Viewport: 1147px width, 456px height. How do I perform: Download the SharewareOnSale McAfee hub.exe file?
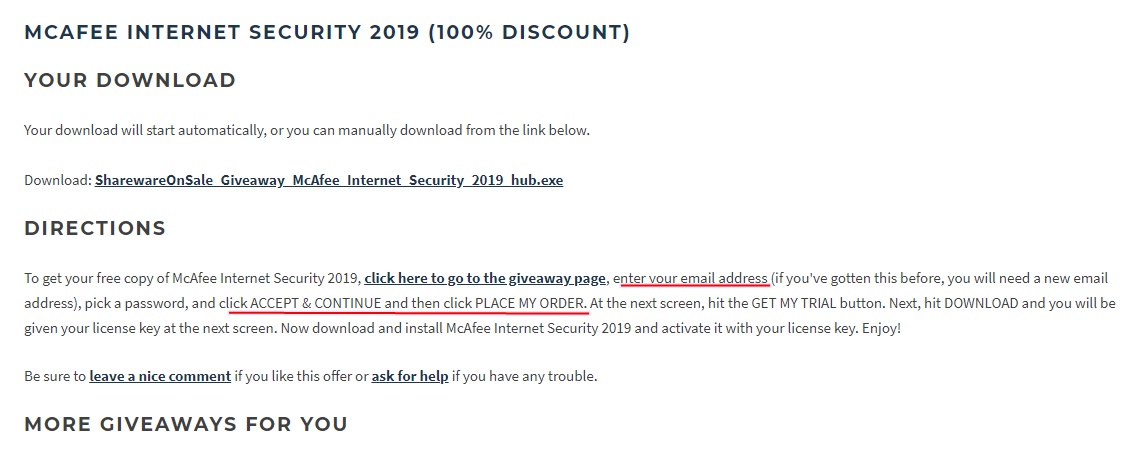tap(328, 180)
